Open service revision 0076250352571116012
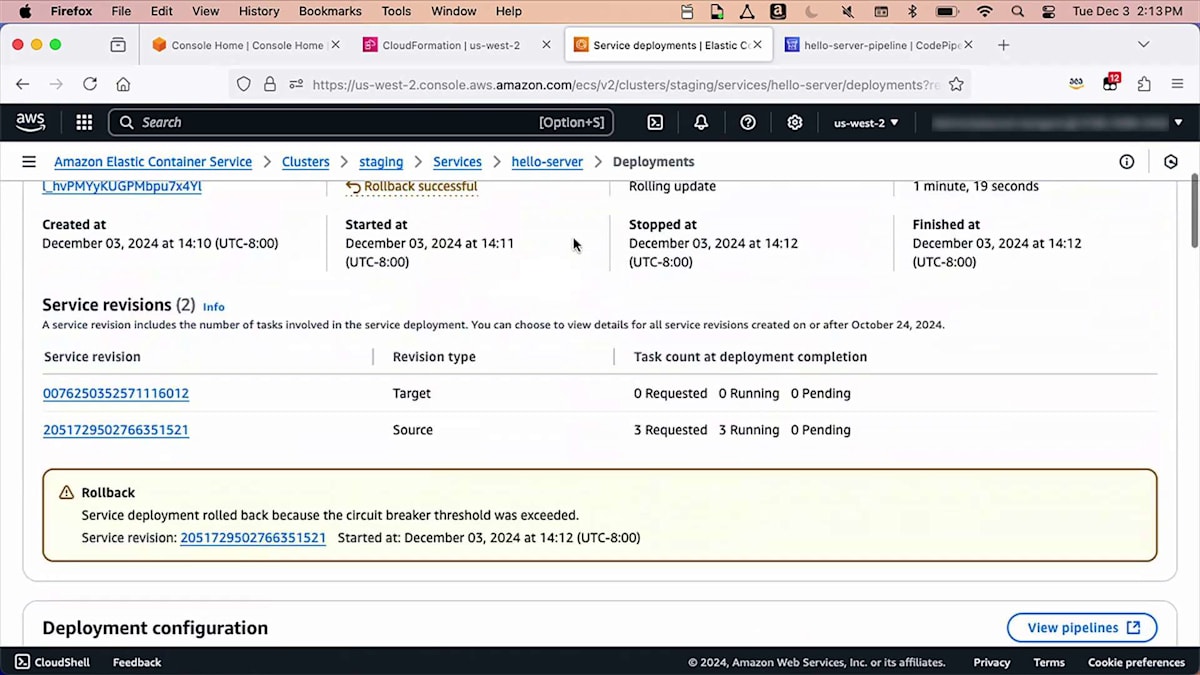1200x675 pixels. point(116,393)
